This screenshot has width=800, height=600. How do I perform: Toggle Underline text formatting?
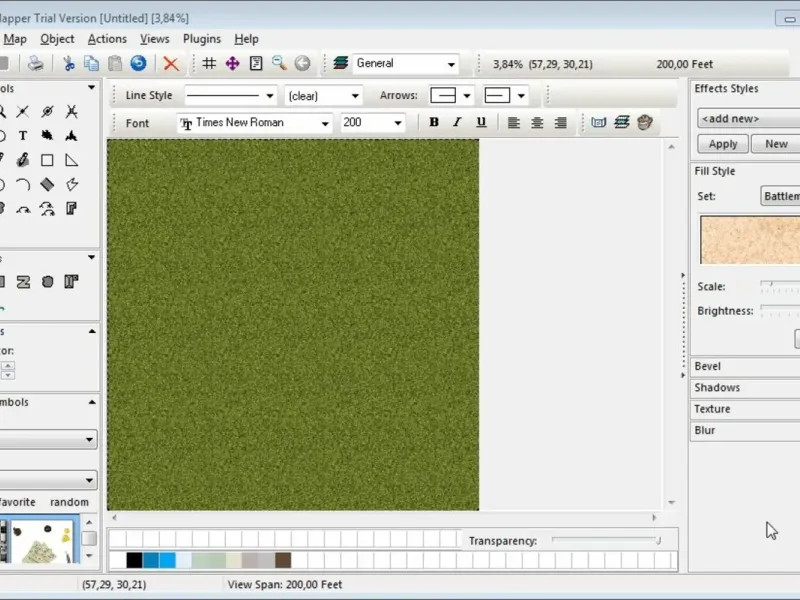[x=481, y=122]
